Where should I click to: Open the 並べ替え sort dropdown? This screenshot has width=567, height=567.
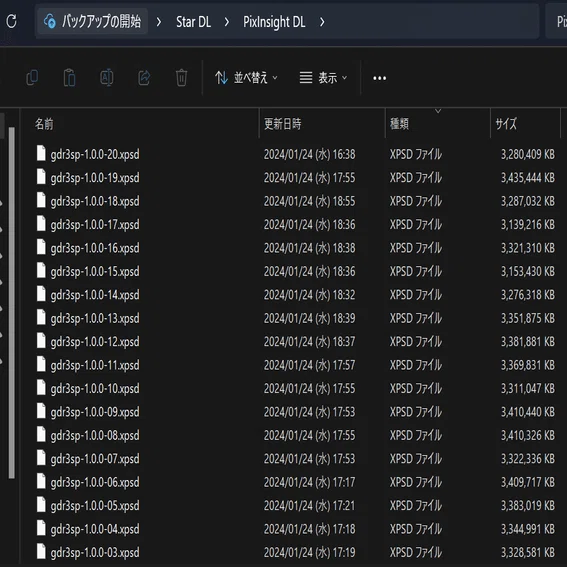[x=247, y=78]
